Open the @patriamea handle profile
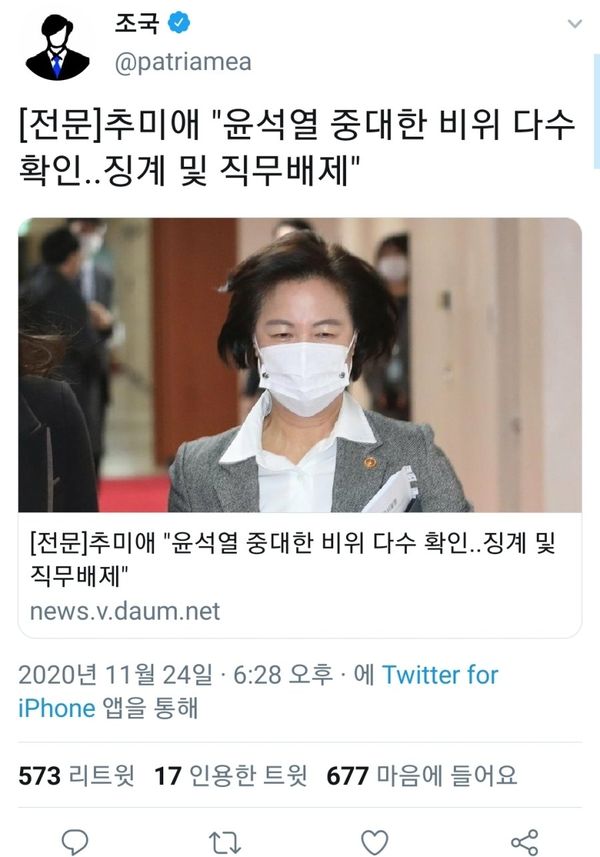Screen dimensions: 600x857 pyautogui.click(x=183, y=62)
